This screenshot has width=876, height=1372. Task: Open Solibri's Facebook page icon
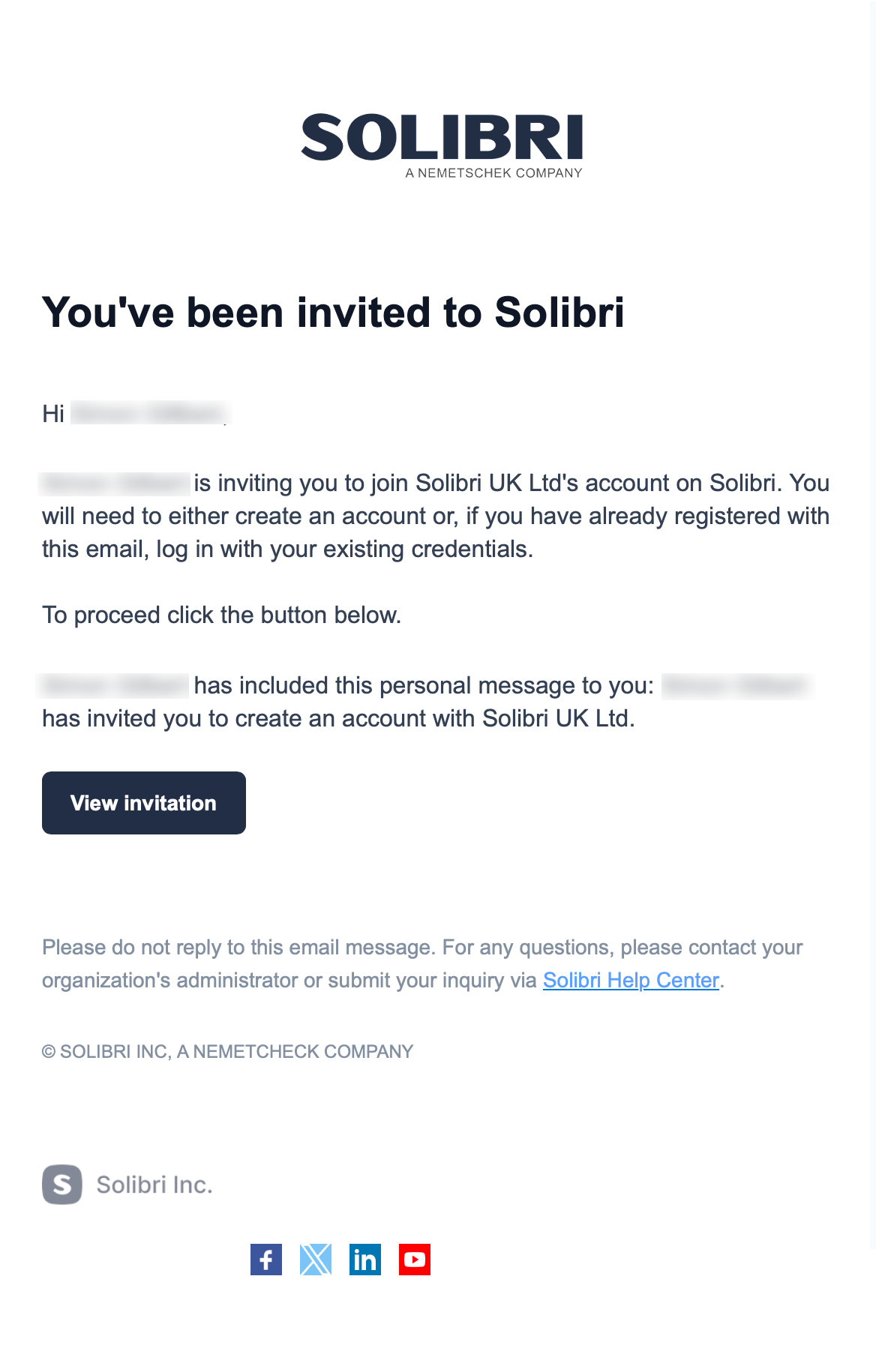(266, 1260)
